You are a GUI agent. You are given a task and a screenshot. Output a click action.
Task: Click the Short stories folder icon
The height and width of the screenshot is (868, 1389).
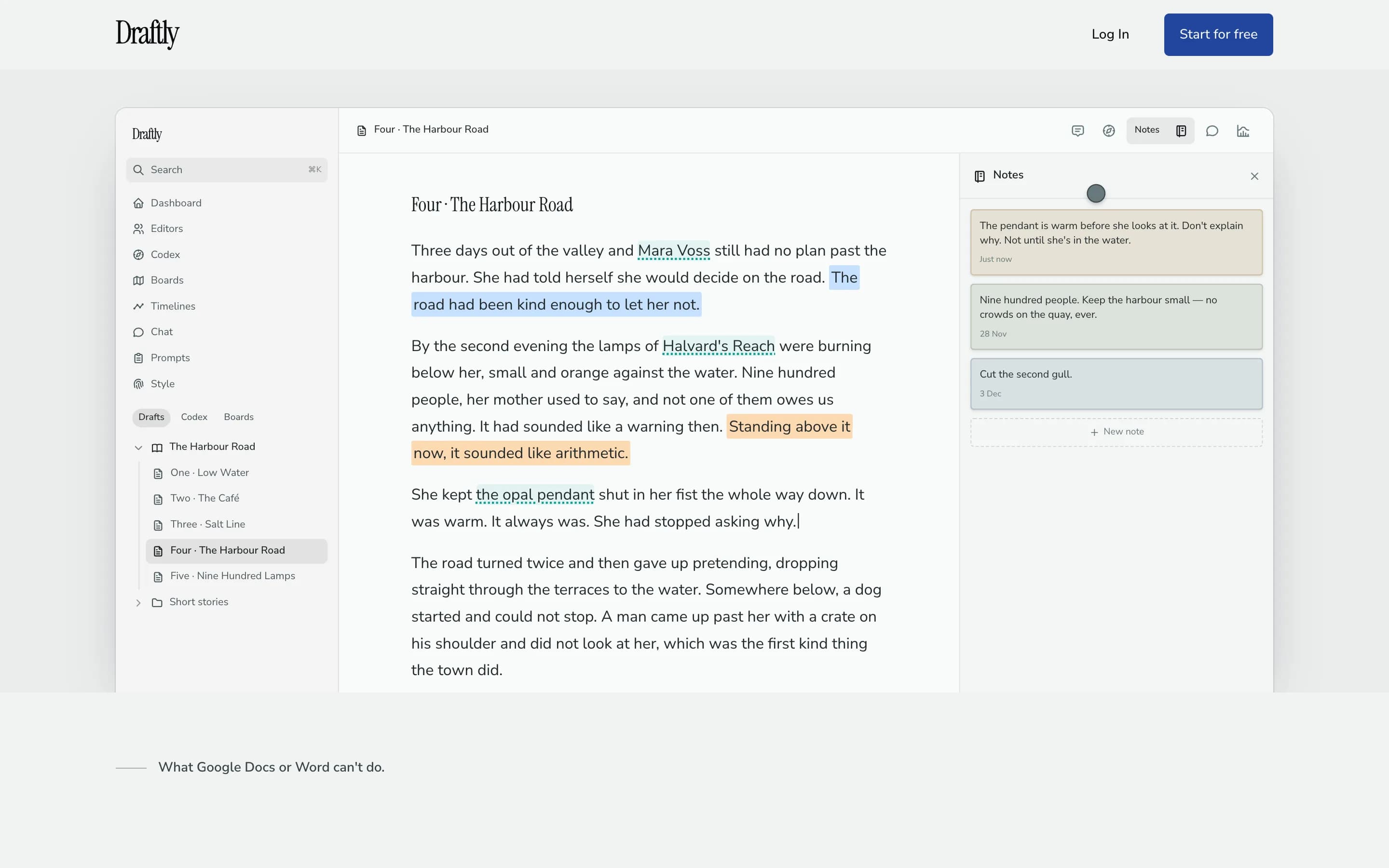pyautogui.click(x=157, y=603)
